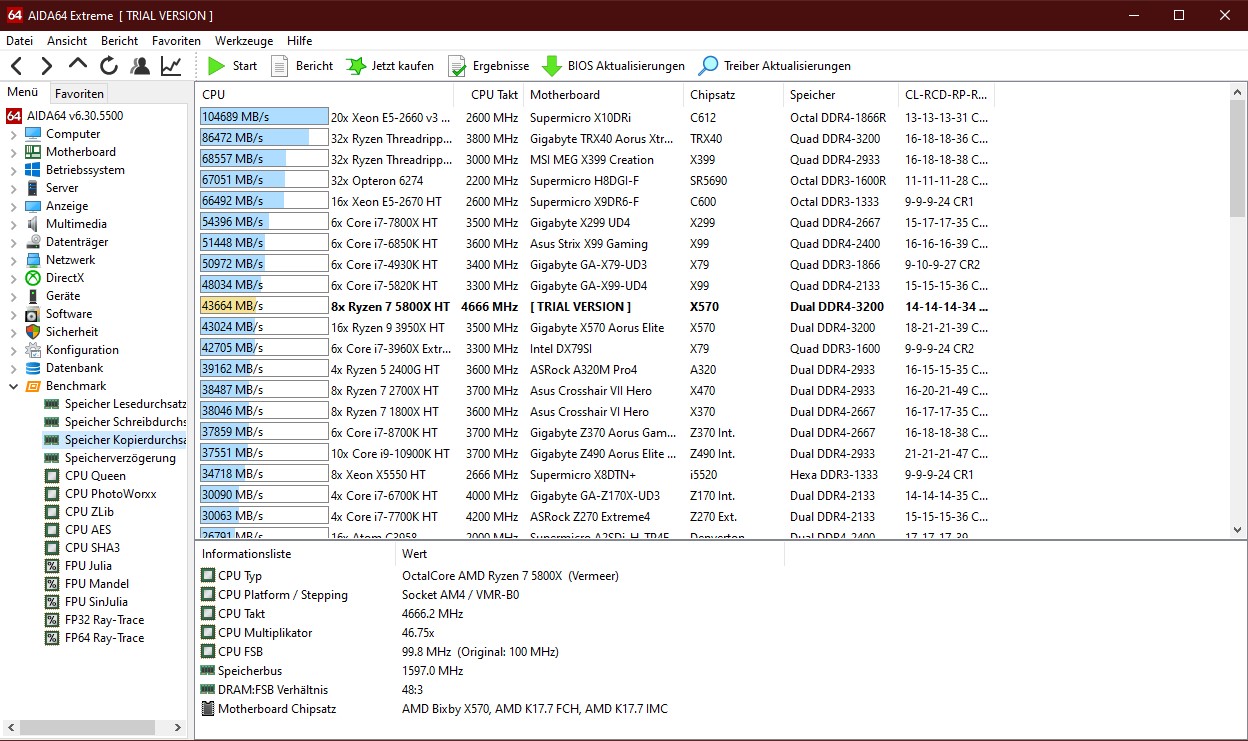
Task: Click the Jetzt kaufen button
Action: coord(390,66)
